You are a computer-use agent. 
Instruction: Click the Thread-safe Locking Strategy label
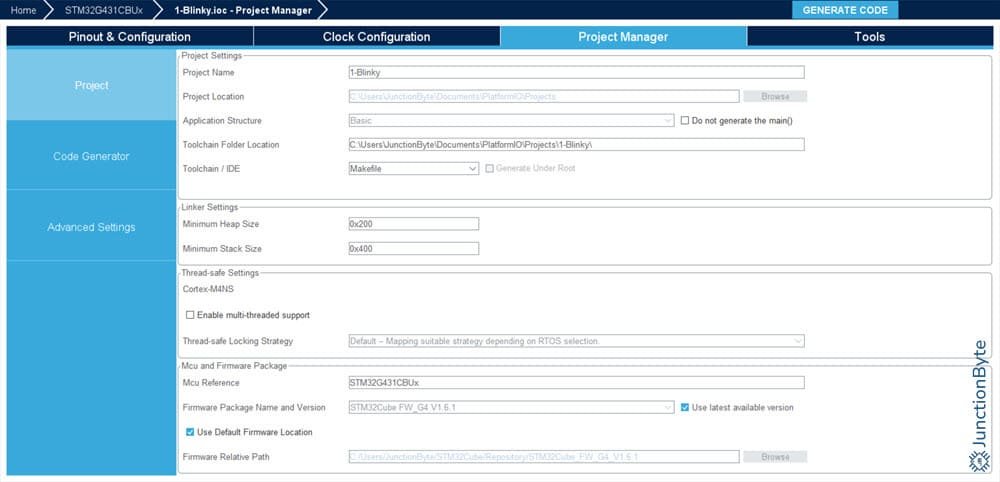coord(238,341)
